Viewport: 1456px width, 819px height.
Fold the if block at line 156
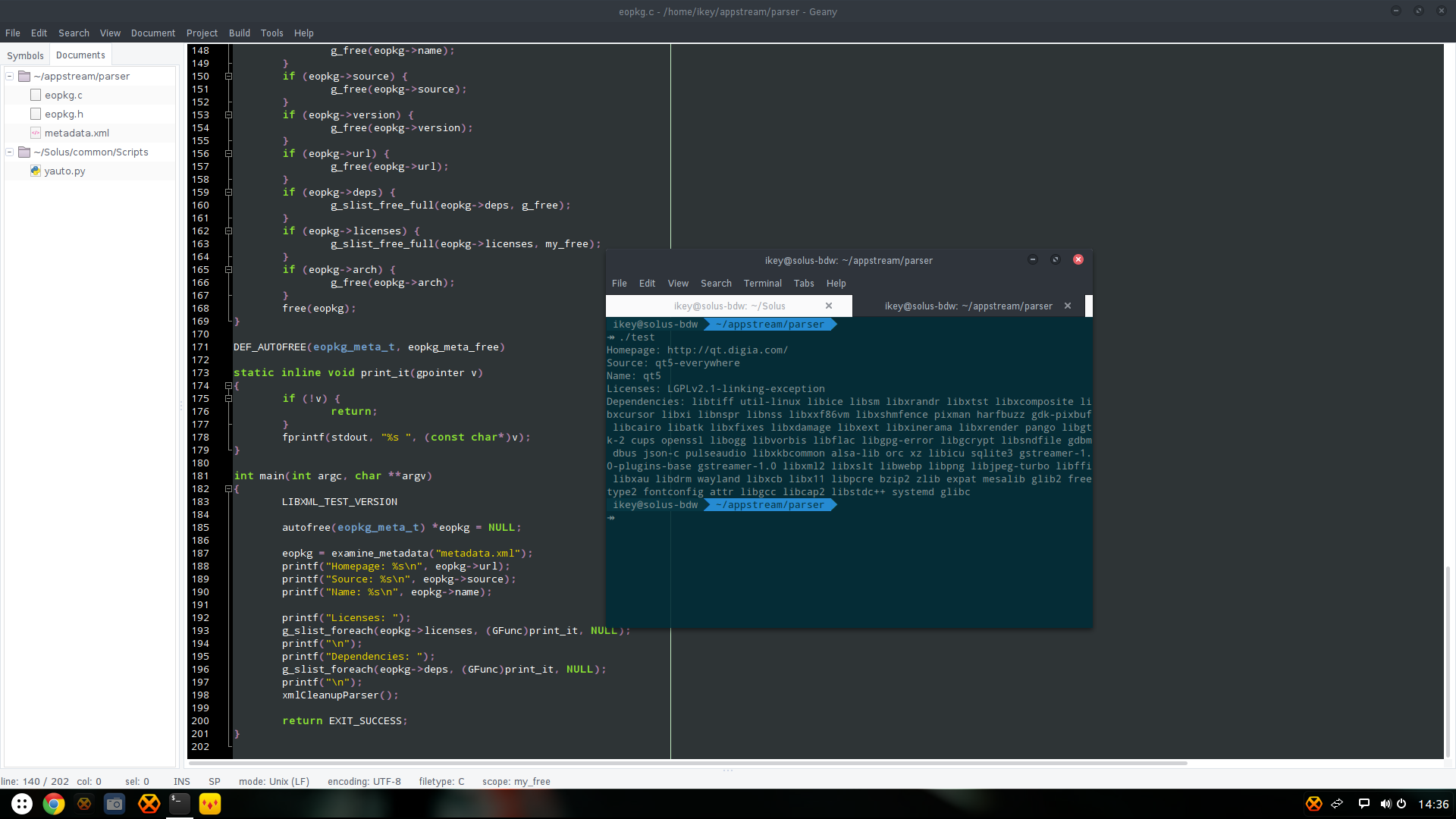tap(228, 153)
